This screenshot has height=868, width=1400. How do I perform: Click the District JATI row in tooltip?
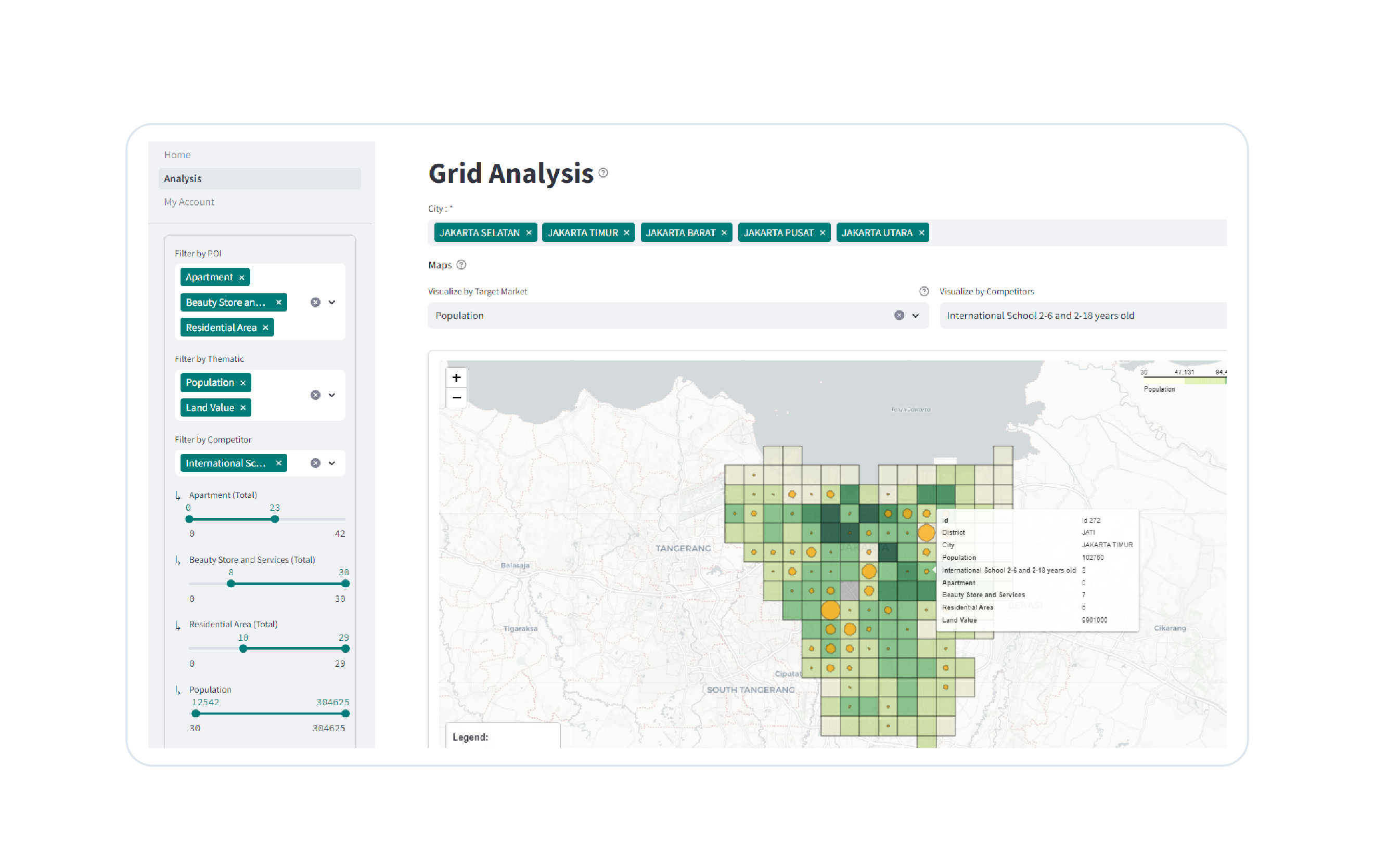tap(1036, 532)
